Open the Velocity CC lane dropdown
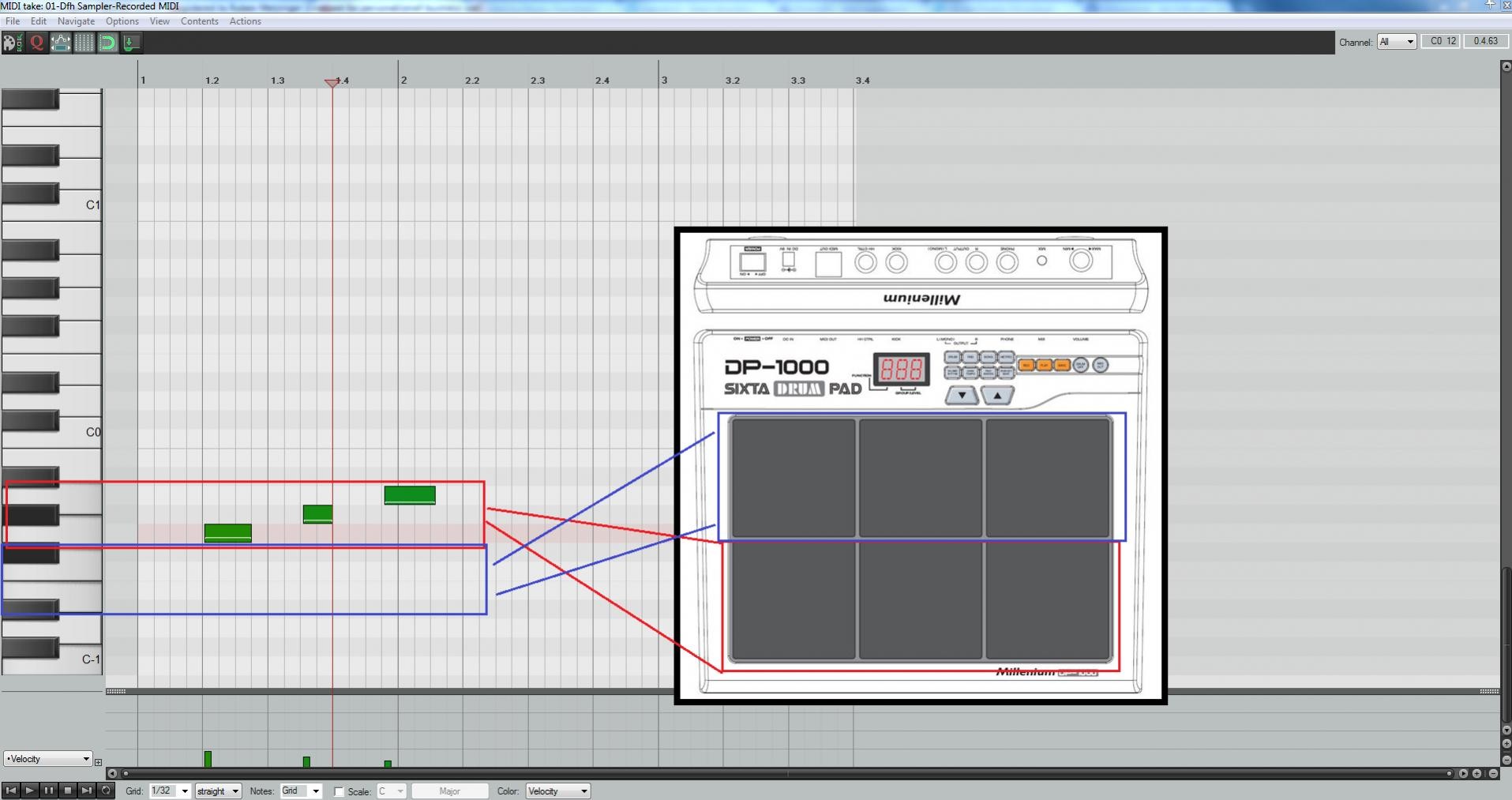This screenshot has width=1512, height=800. pos(48,759)
